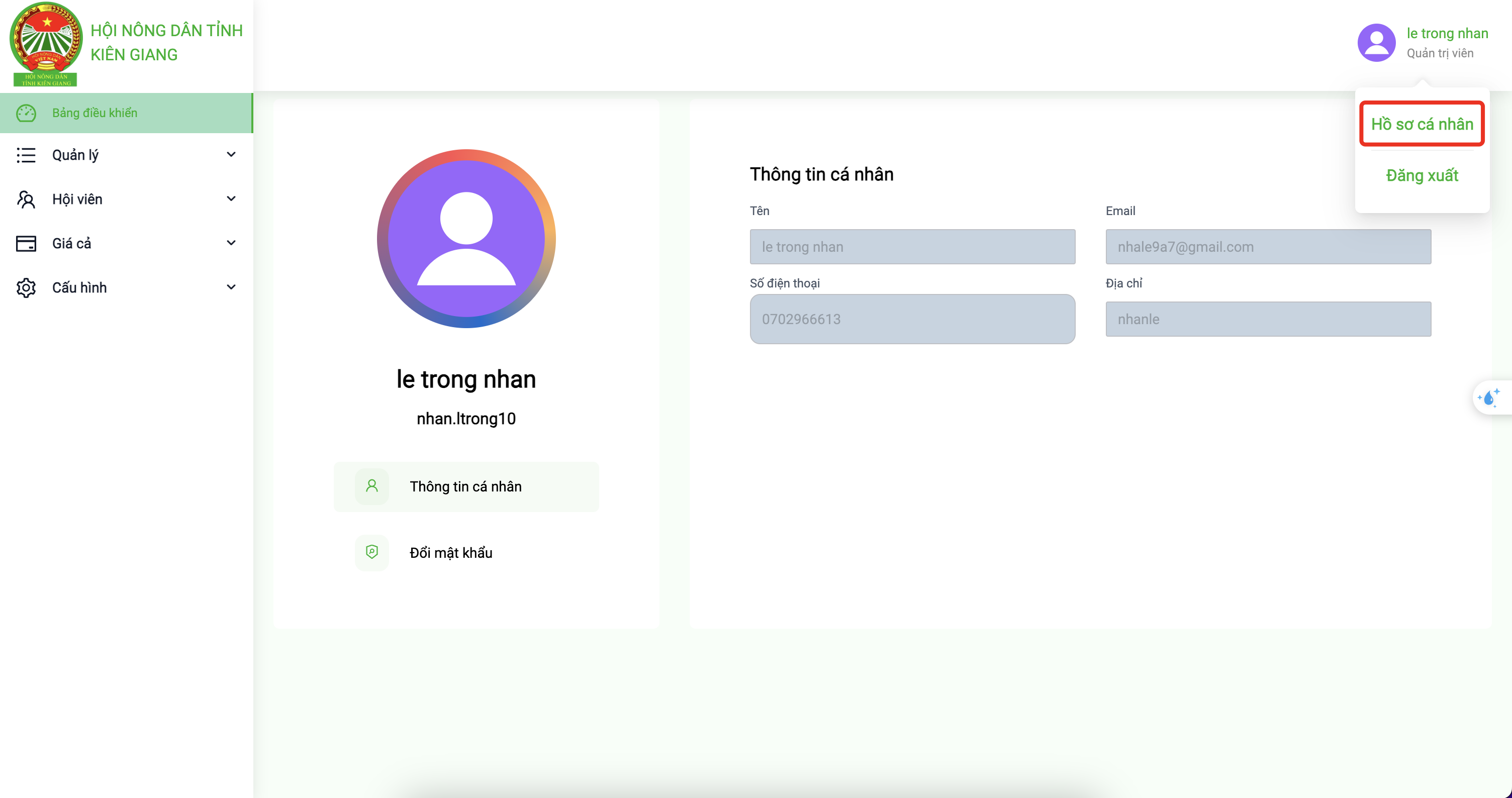Expand the Quản lý menu chevron
Image resolution: width=1512 pixels, height=798 pixels.
click(x=231, y=154)
